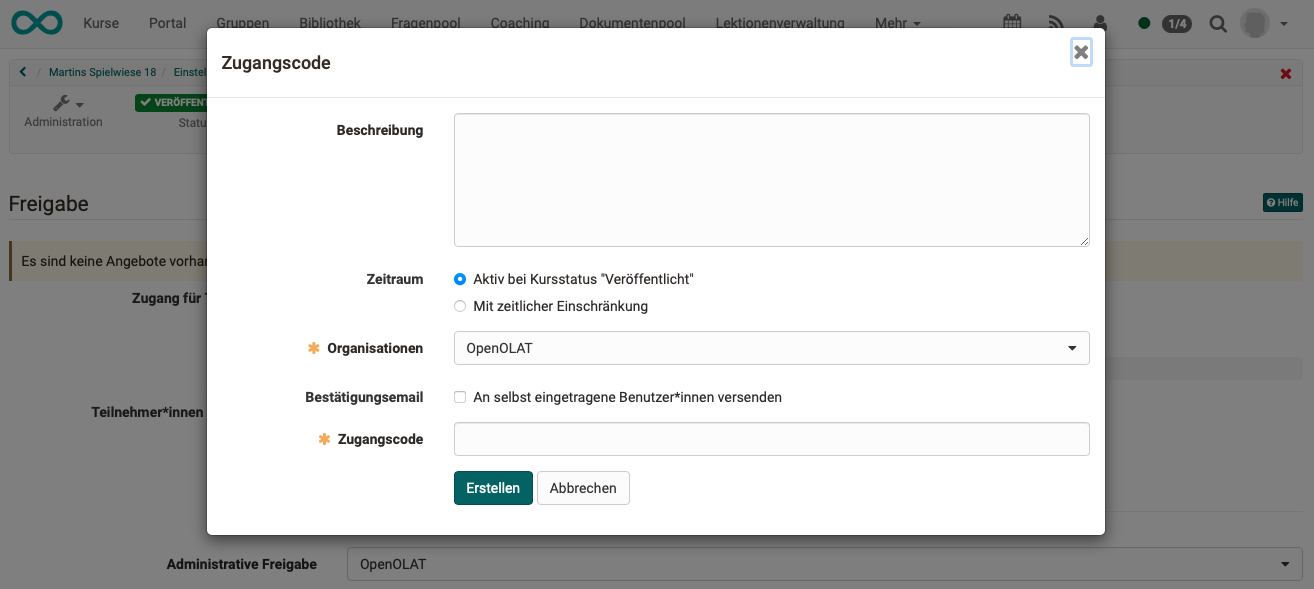Click the Hilfe help icon
Screen dimensions: 1314x589
[1281, 202]
